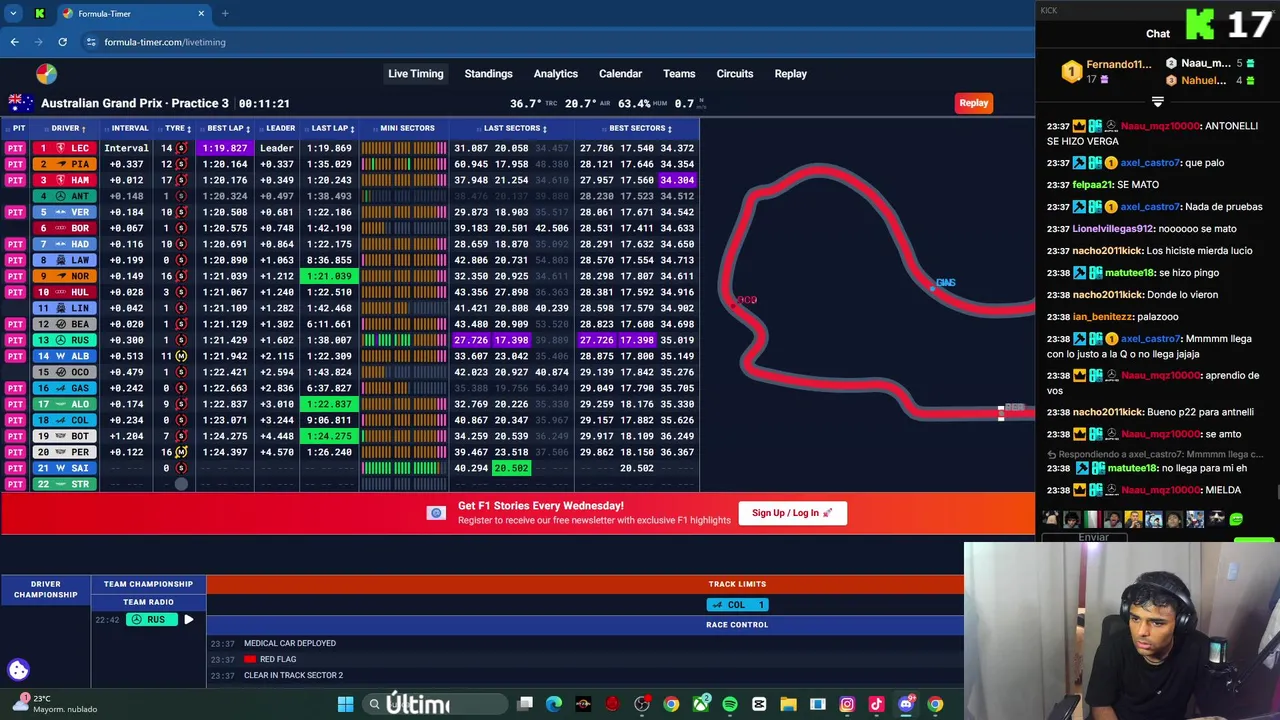Image resolution: width=1280 pixels, height=720 pixels.
Task: Sort table by Last Sectors column
Action: click(x=514, y=128)
